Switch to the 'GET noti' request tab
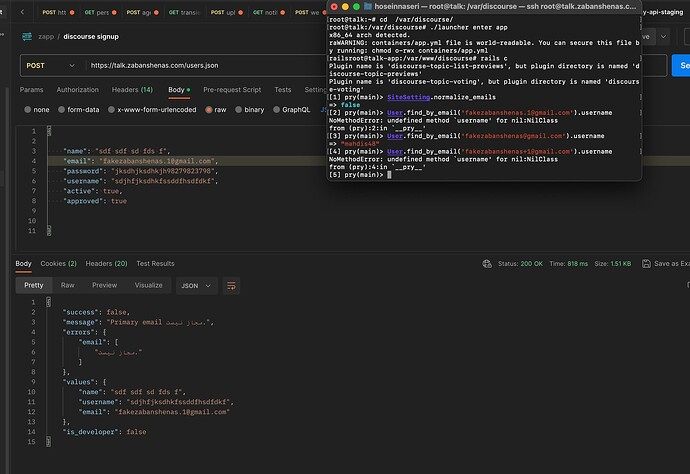The width and height of the screenshot is (690, 474). pyautogui.click(x=269, y=12)
